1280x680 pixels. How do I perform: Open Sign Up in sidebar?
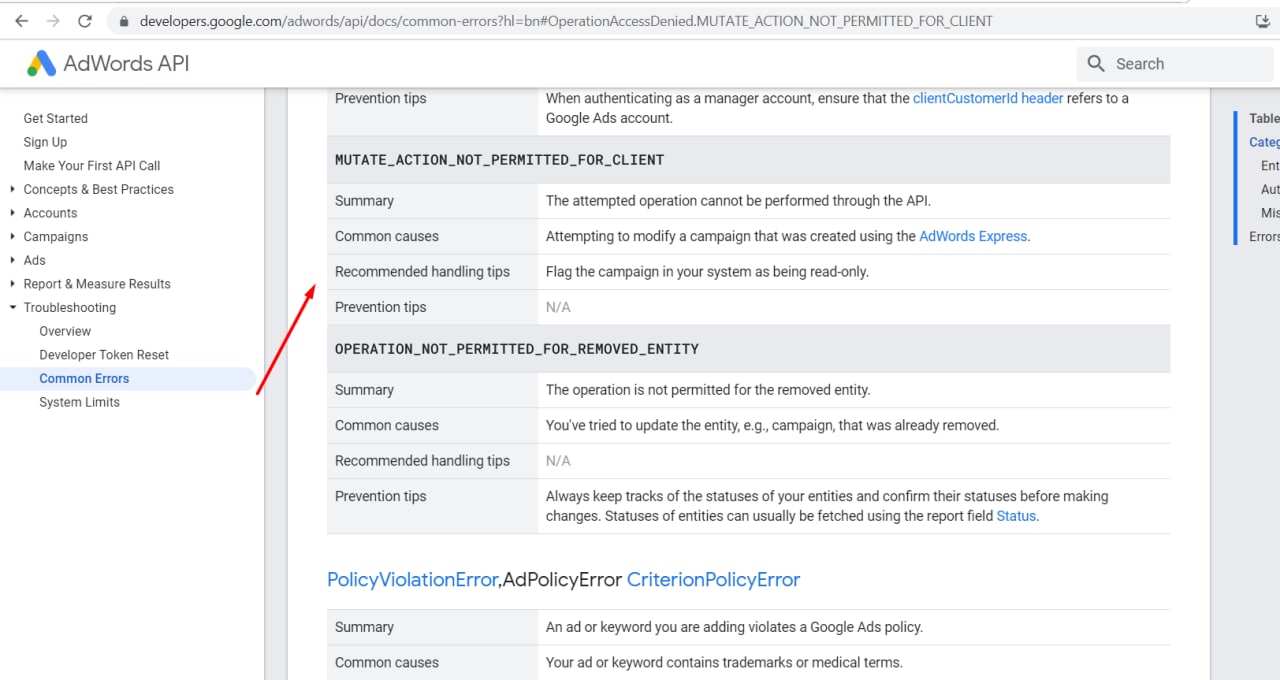click(46, 142)
